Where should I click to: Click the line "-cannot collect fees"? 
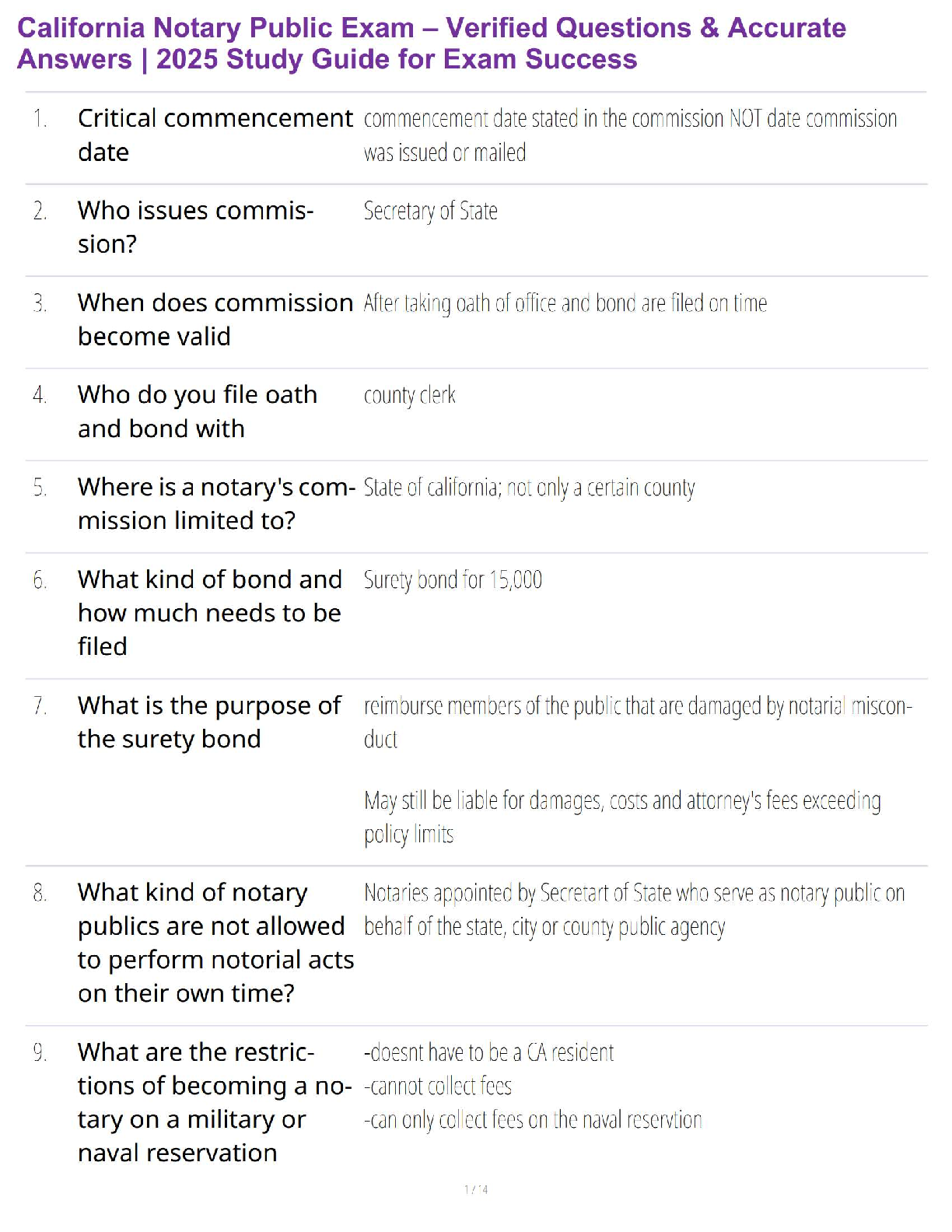click(438, 1086)
